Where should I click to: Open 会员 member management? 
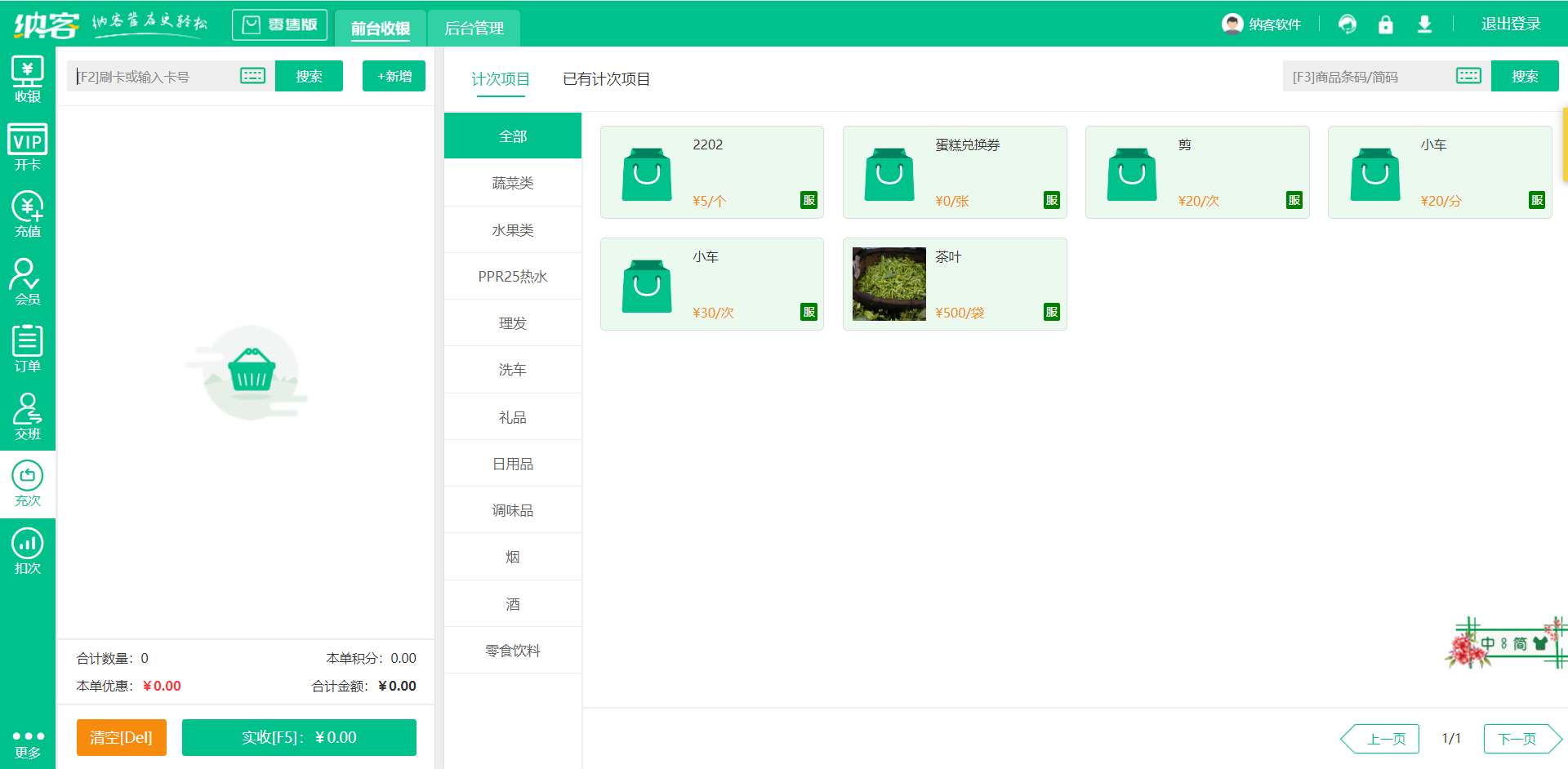tap(27, 282)
